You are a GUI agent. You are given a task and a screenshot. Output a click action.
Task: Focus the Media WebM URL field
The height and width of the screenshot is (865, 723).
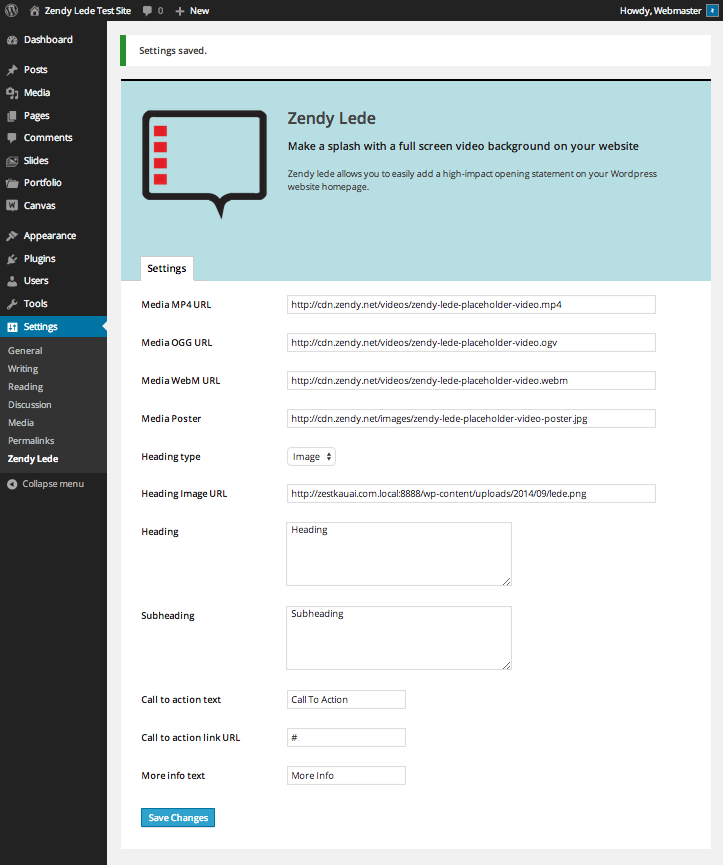(471, 381)
